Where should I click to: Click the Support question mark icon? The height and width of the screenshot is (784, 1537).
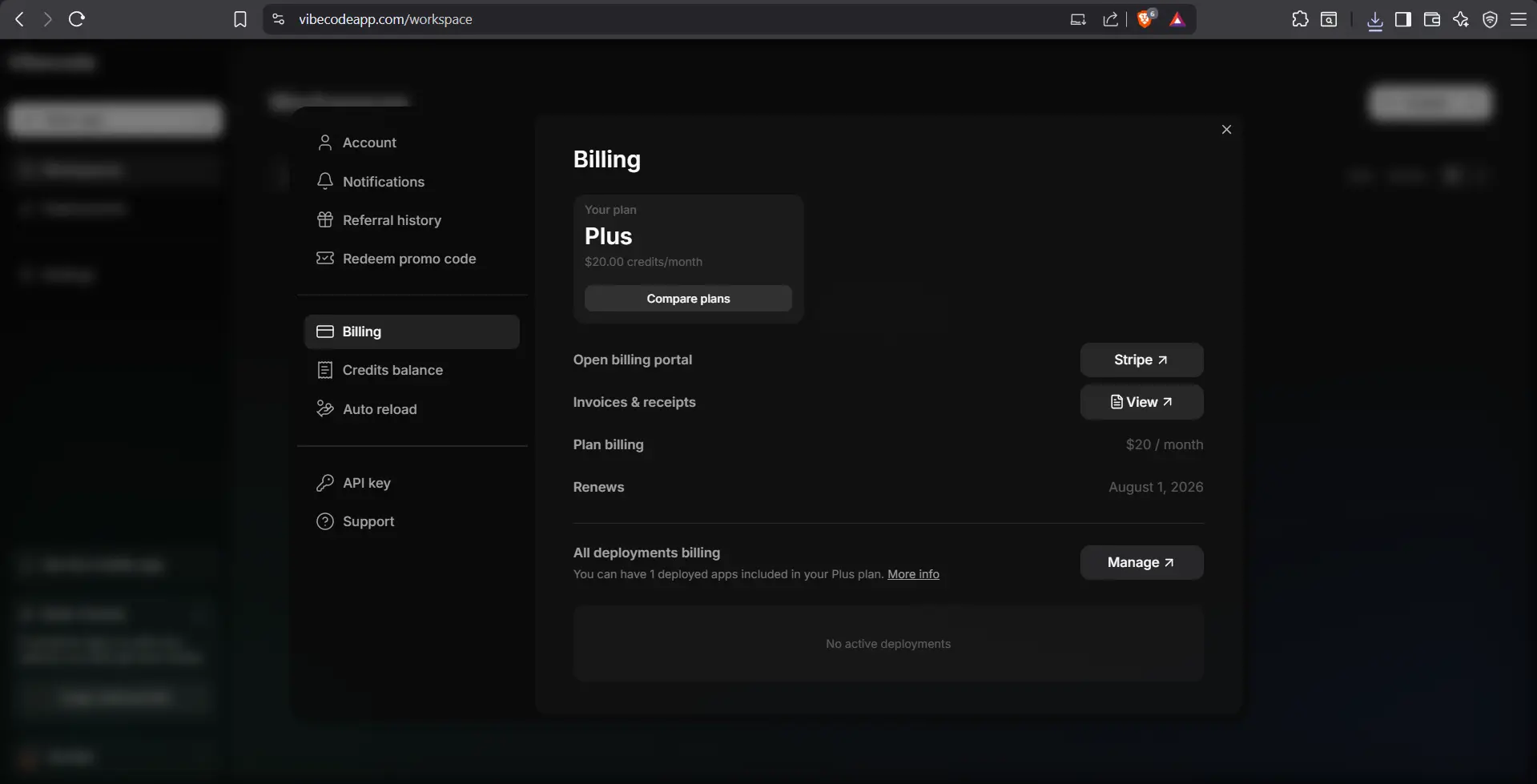pos(324,521)
